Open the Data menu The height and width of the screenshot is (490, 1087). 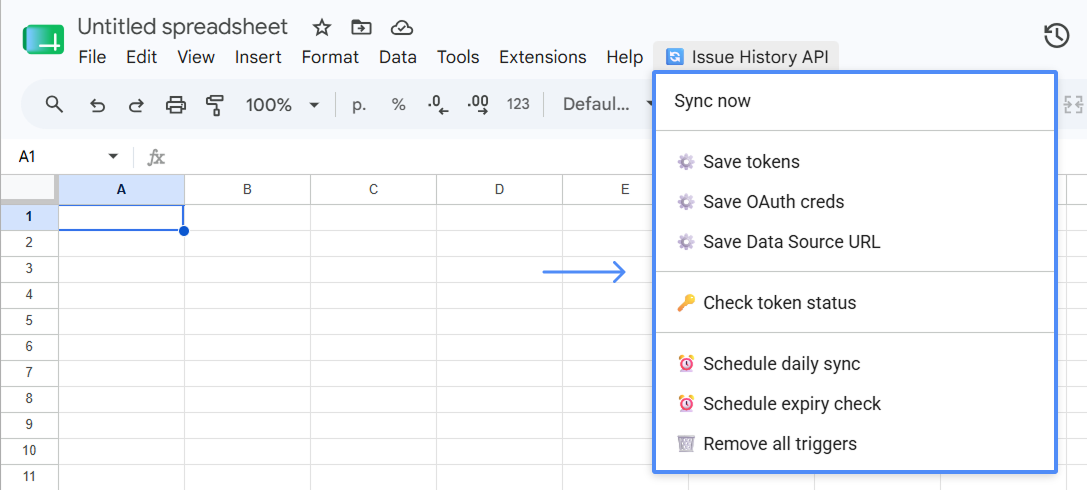[398, 57]
